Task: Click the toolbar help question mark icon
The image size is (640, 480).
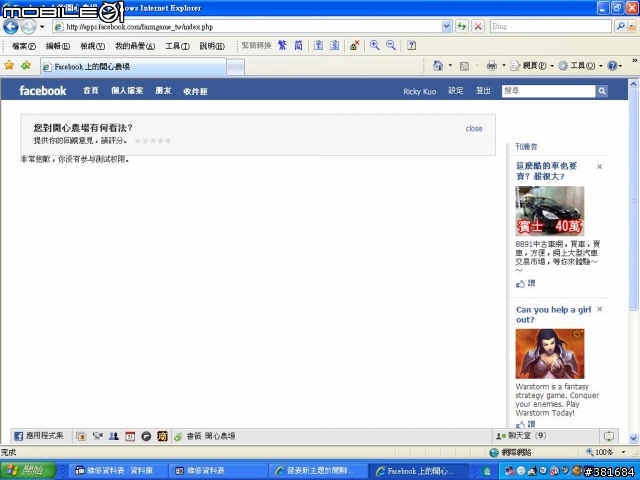Action: (411, 45)
